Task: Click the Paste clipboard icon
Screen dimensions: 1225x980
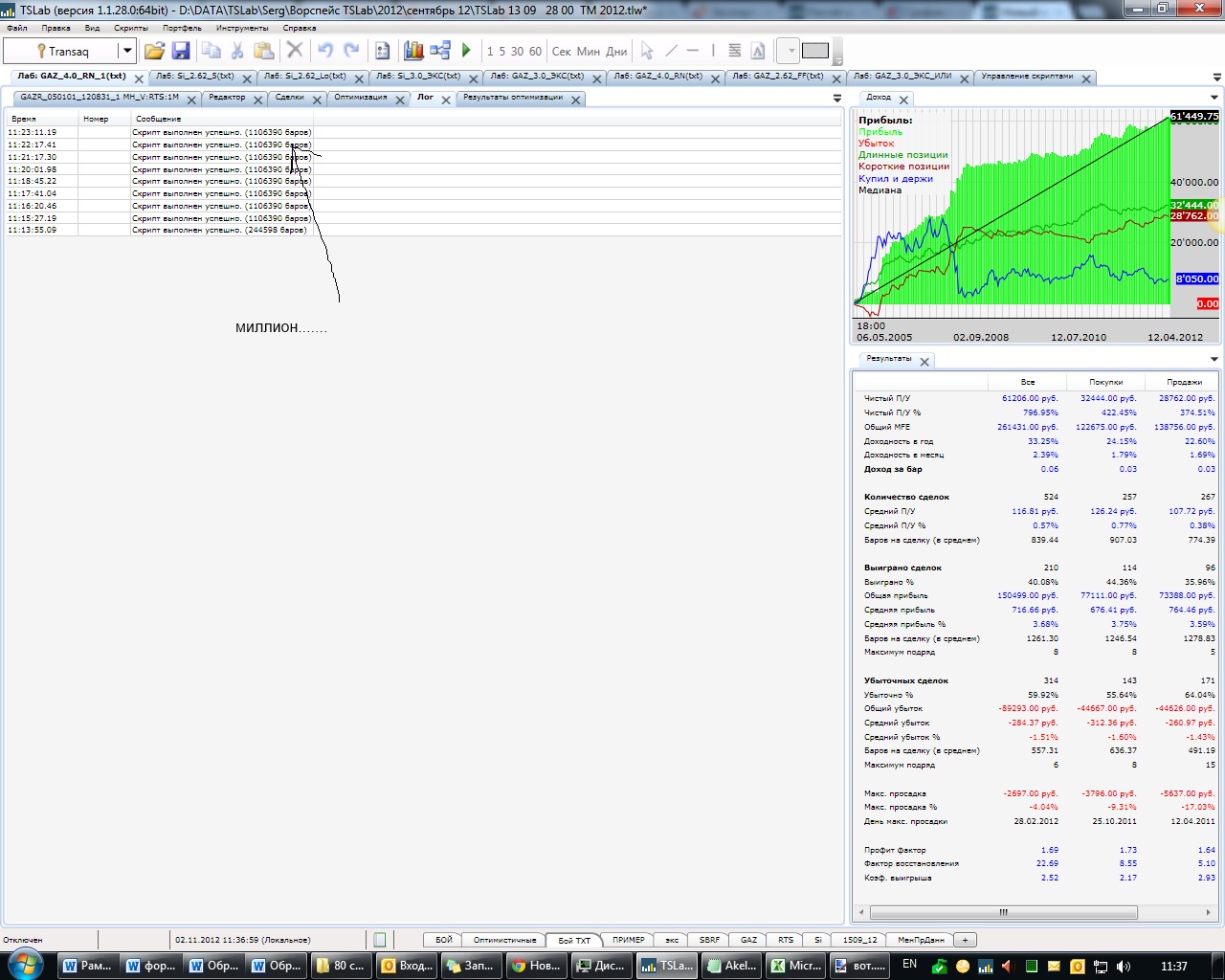Action: (x=263, y=51)
